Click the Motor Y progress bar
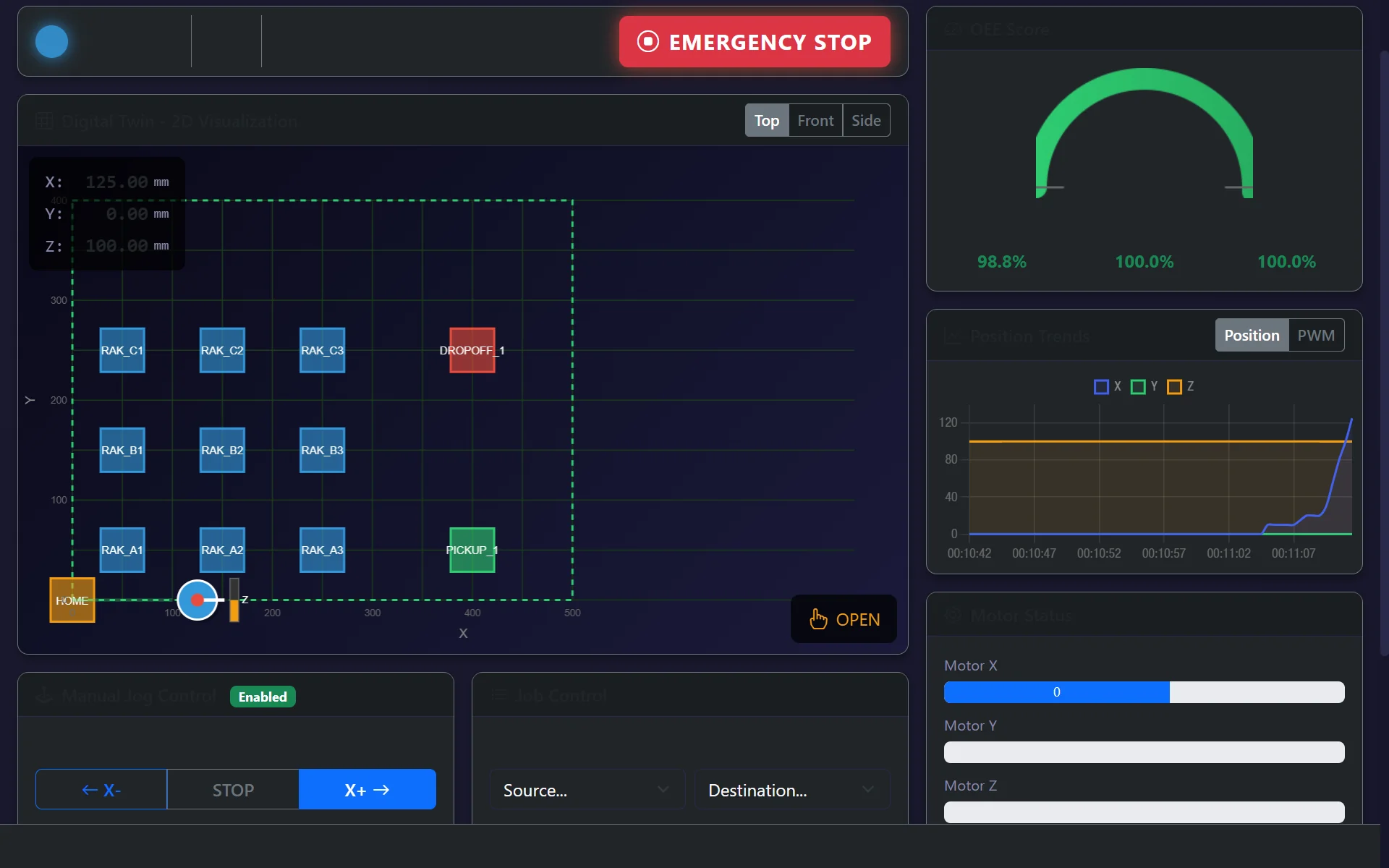Screen dimensions: 1389x868 coord(1144,752)
